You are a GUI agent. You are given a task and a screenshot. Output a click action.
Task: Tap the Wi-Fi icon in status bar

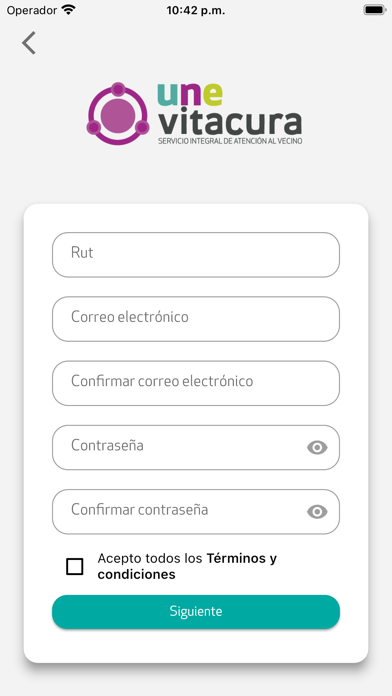[68, 10]
